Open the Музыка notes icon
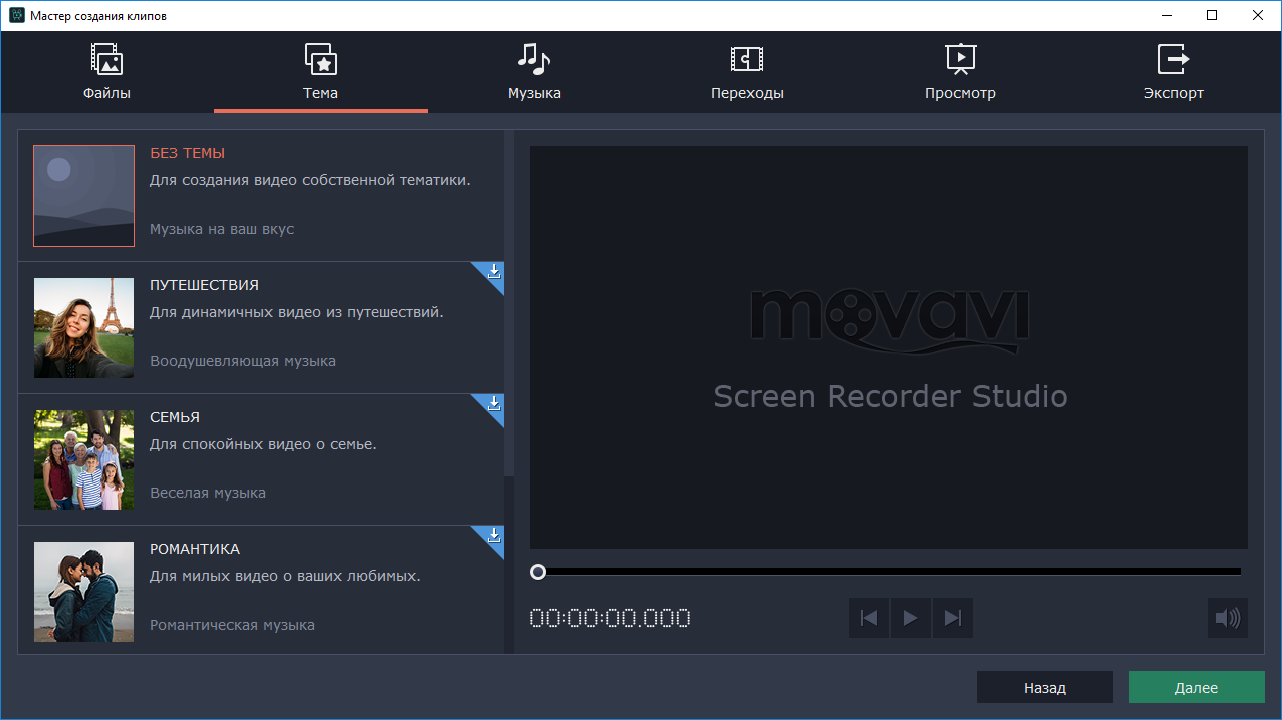This screenshot has width=1282, height=720. (534, 59)
